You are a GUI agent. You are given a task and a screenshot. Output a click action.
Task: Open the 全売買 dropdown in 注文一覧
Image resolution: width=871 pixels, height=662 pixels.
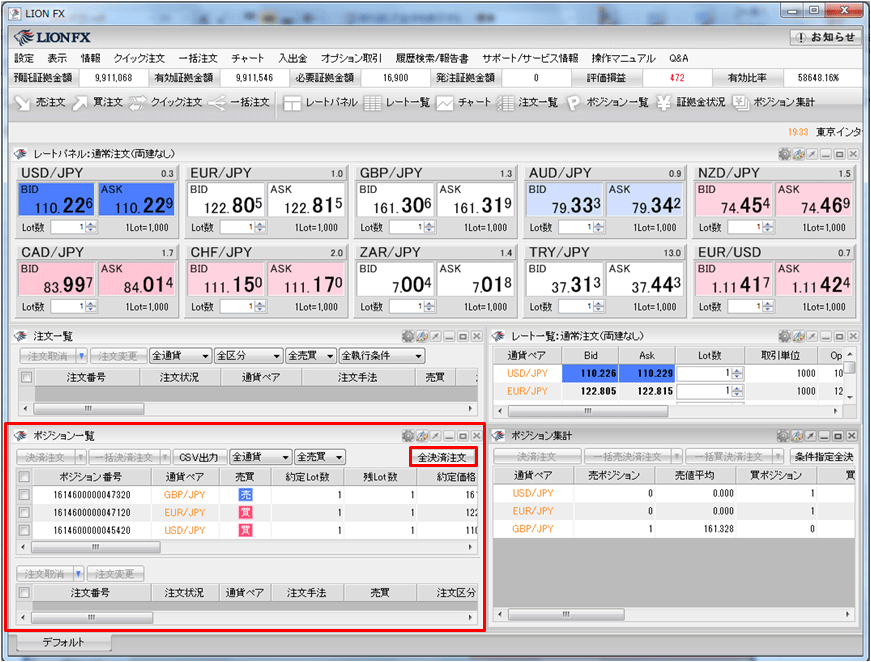click(311, 355)
